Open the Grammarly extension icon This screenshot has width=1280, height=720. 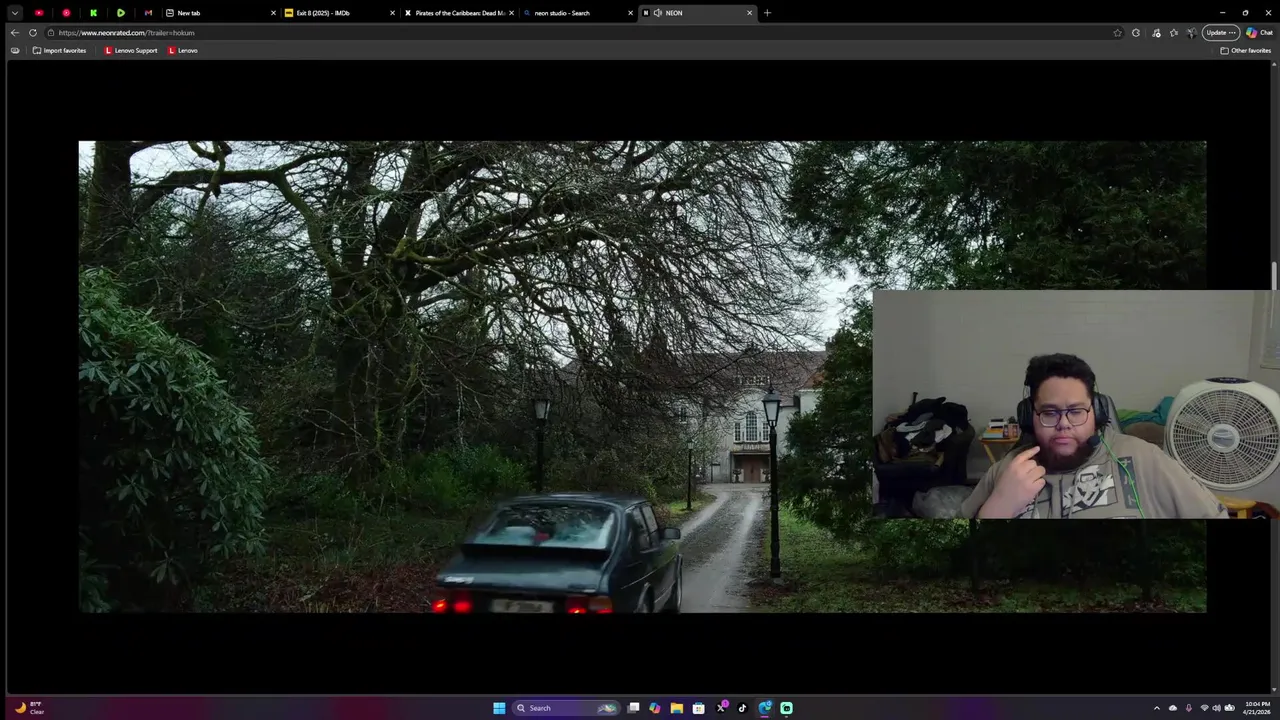(1136, 33)
